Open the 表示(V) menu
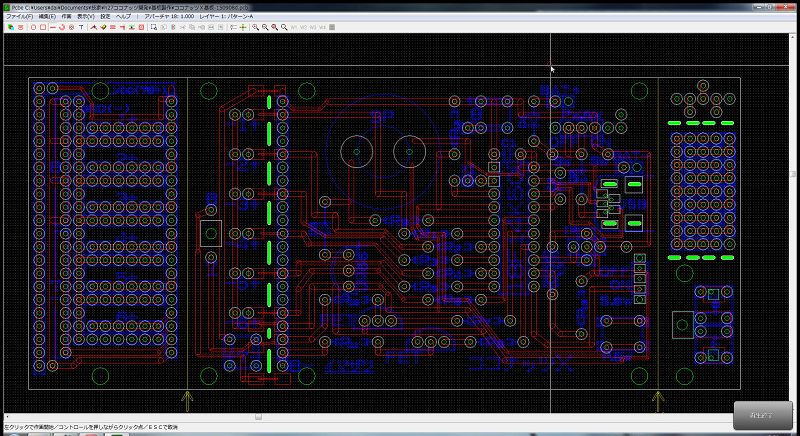 pos(86,17)
